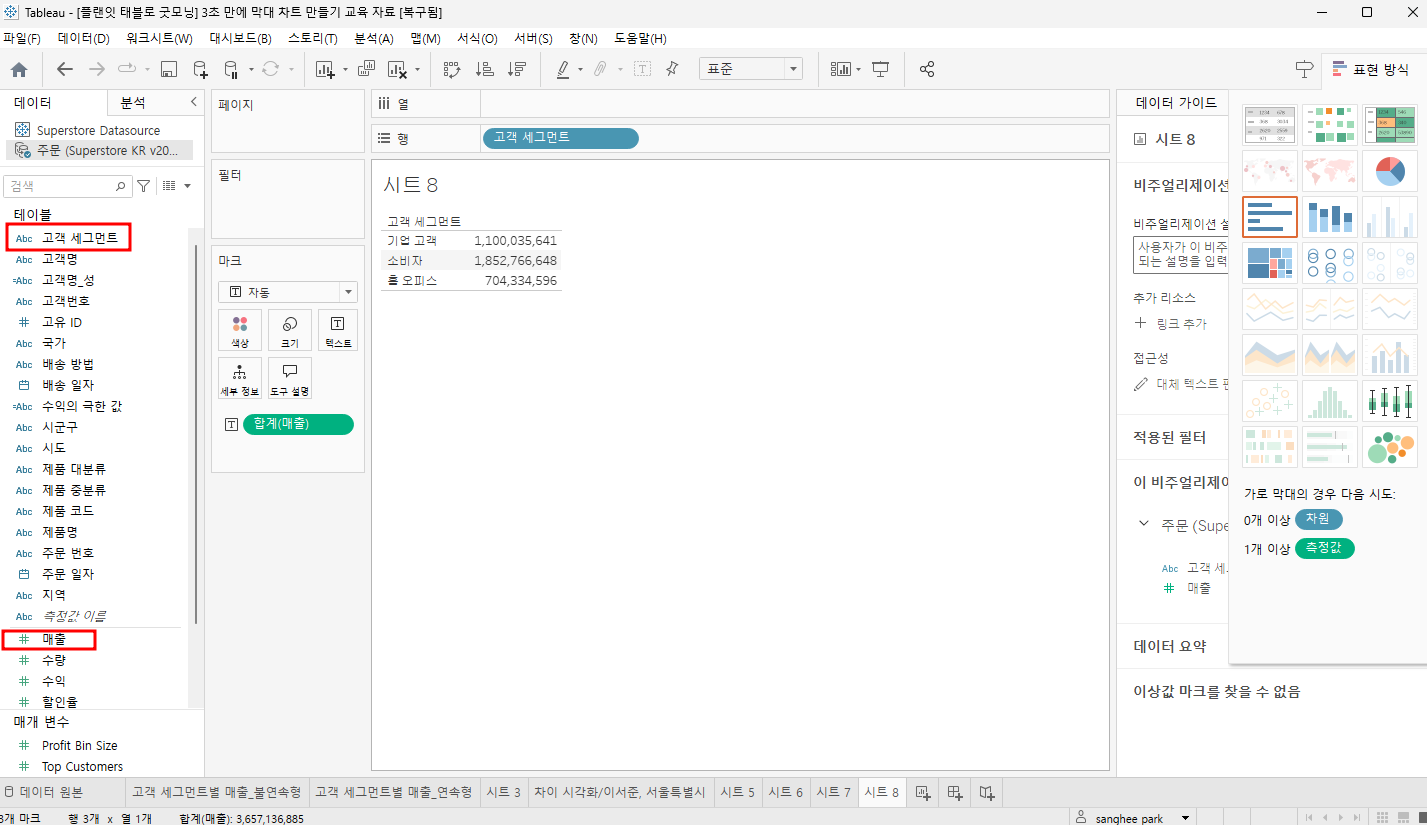The height and width of the screenshot is (825, 1427).
Task: Start presentation mode
Action: [x=881, y=69]
